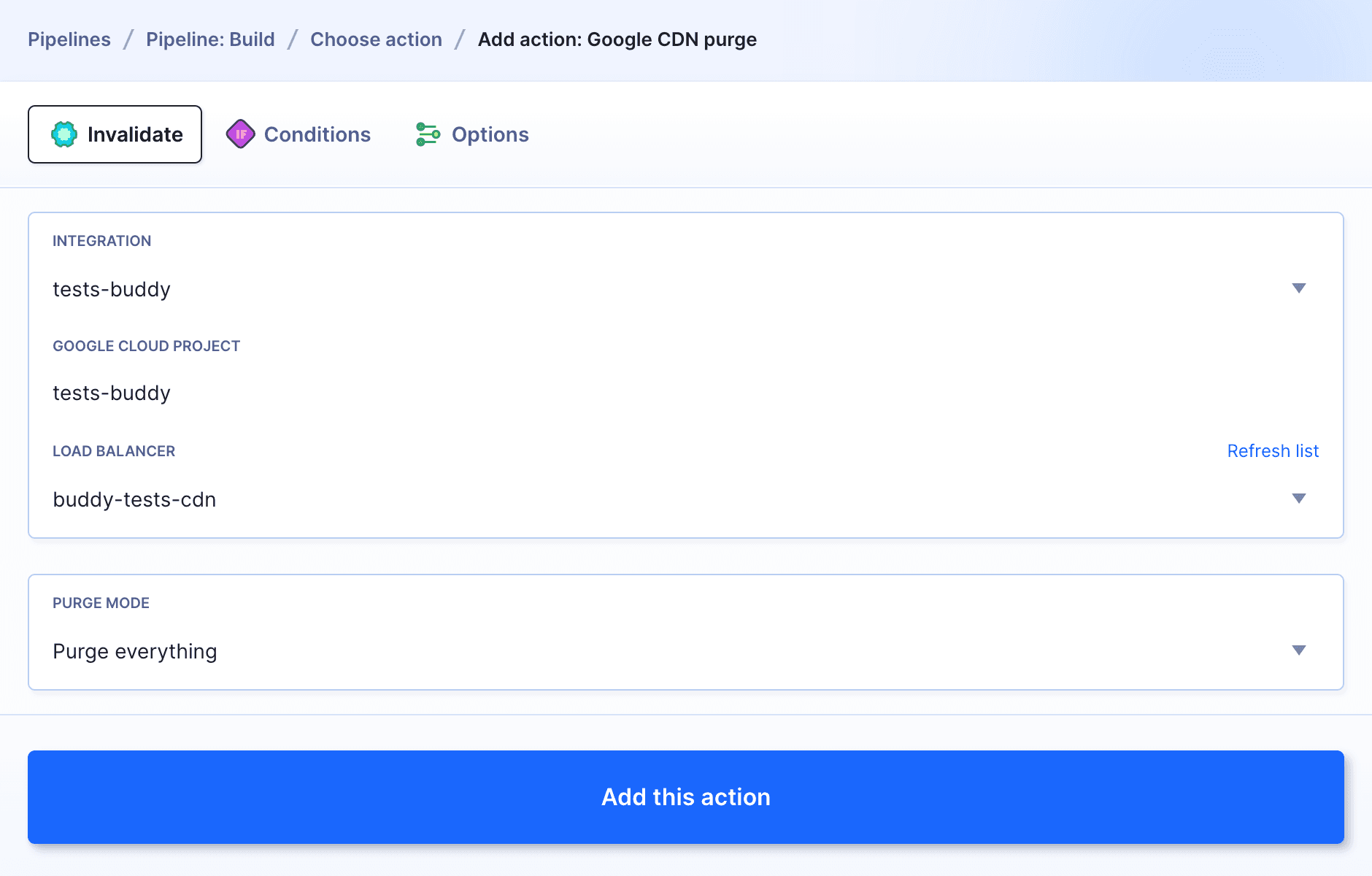The height and width of the screenshot is (876, 1372).
Task: Open the Integration dropdown arrow
Action: point(1300,289)
